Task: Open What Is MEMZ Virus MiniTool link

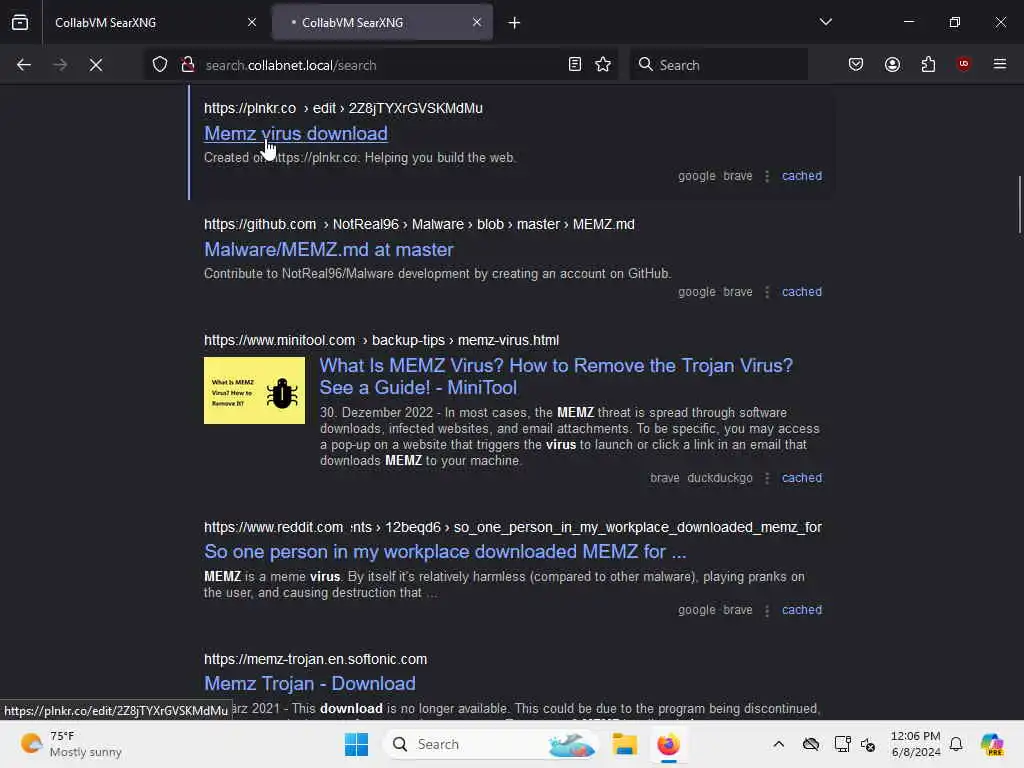Action: pos(556,376)
